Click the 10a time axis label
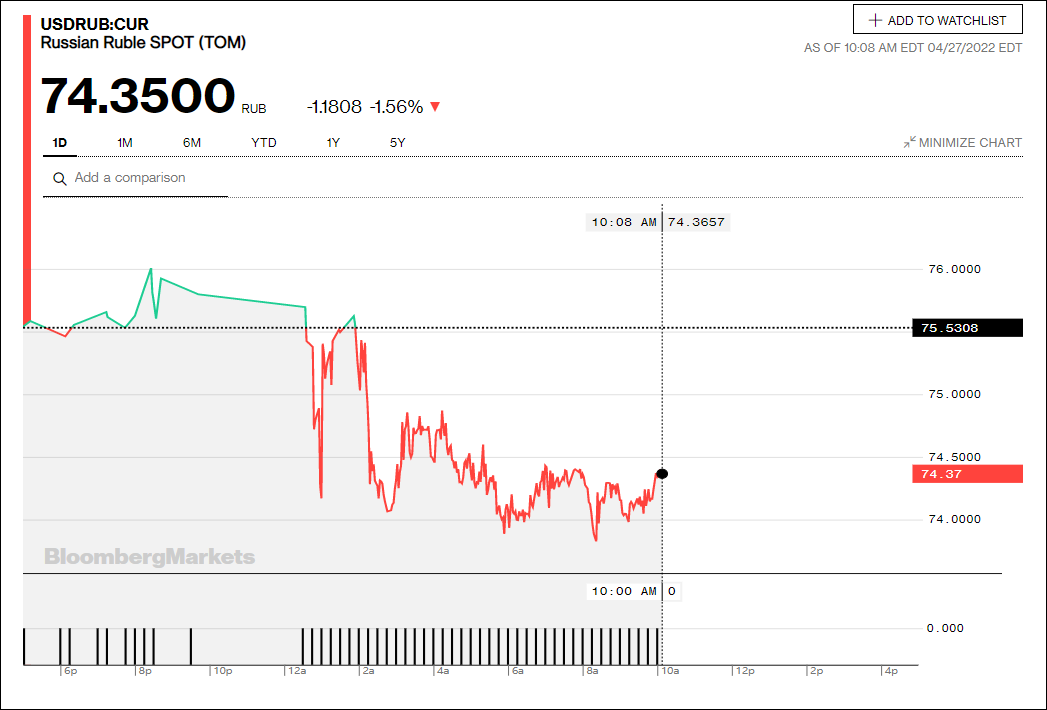The width and height of the screenshot is (1047, 710). coord(670,671)
